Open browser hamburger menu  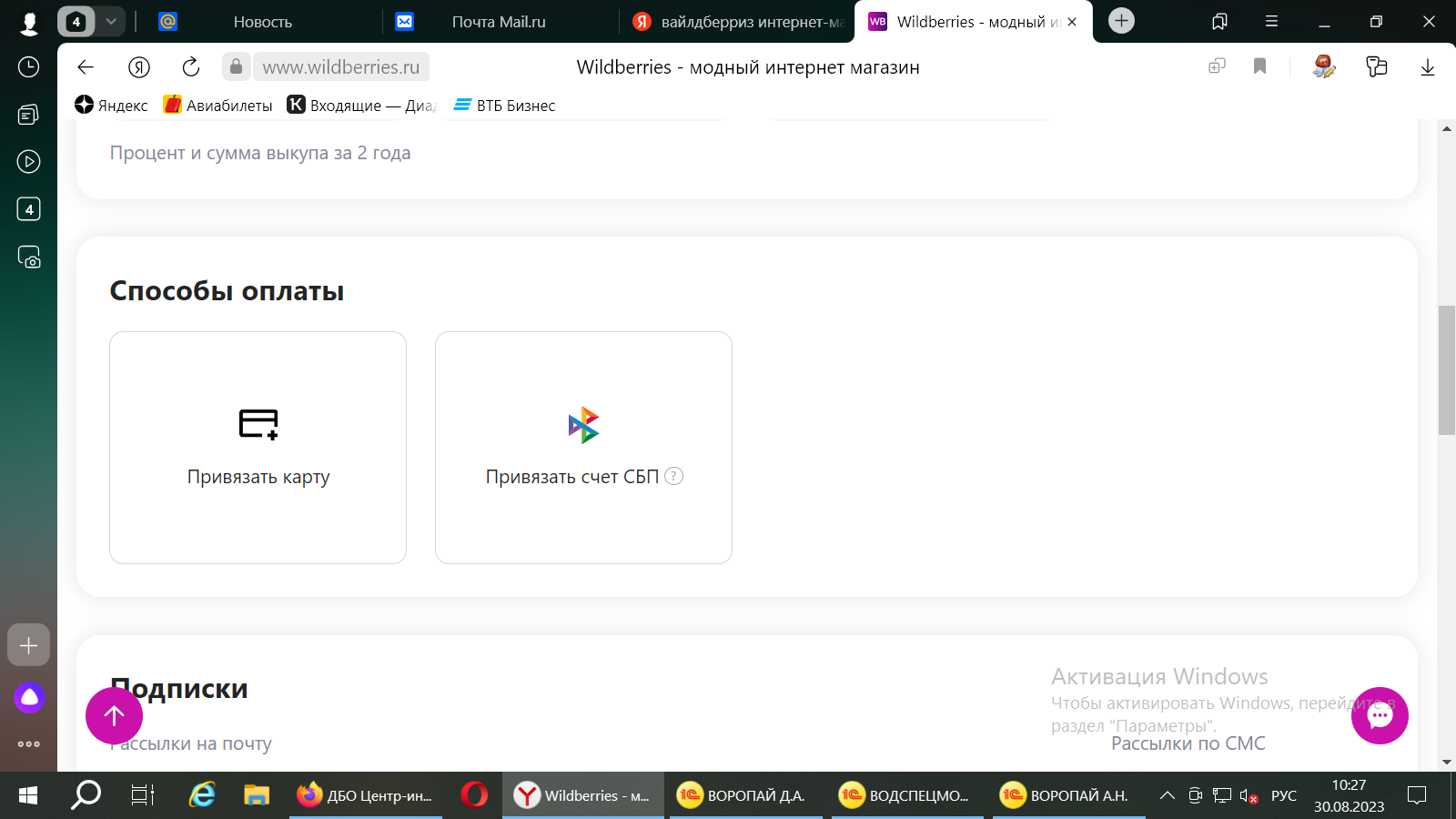tap(1271, 22)
